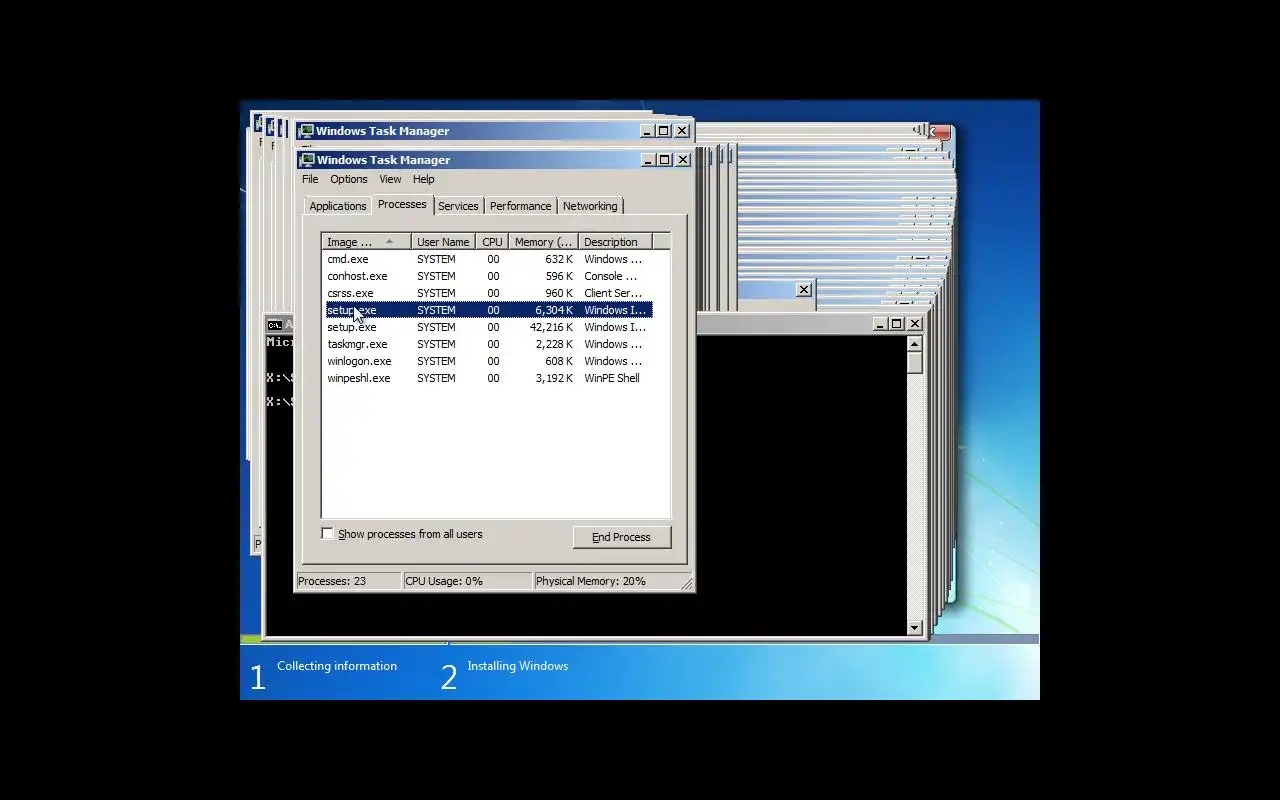Sort by the Image Name column header
The width and height of the screenshot is (1280, 800).
coord(366,242)
